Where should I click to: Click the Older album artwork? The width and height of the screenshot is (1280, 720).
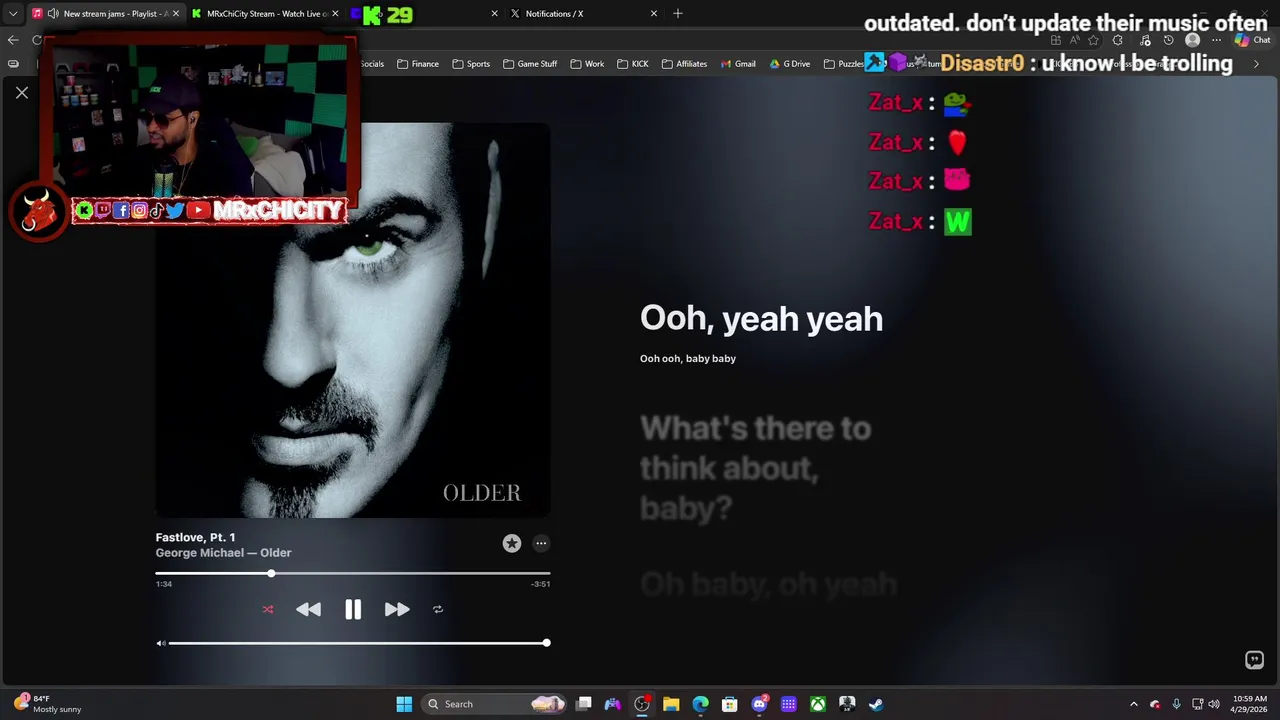pos(353,320)
